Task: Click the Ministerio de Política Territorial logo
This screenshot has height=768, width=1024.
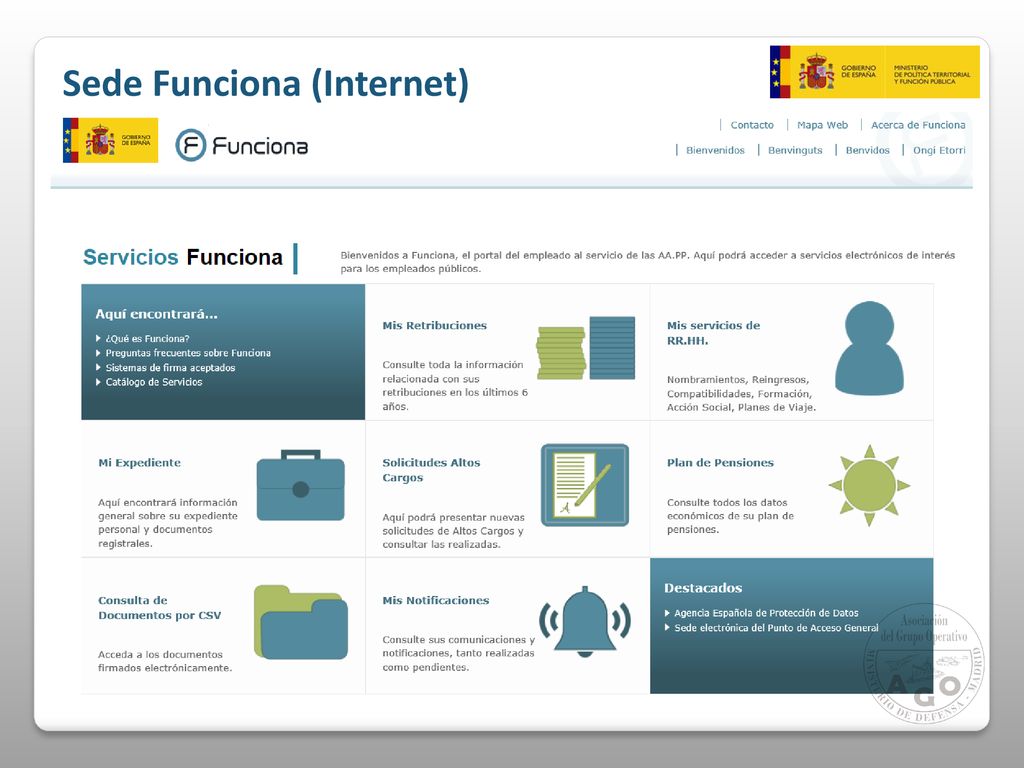Action: point(874,72)
